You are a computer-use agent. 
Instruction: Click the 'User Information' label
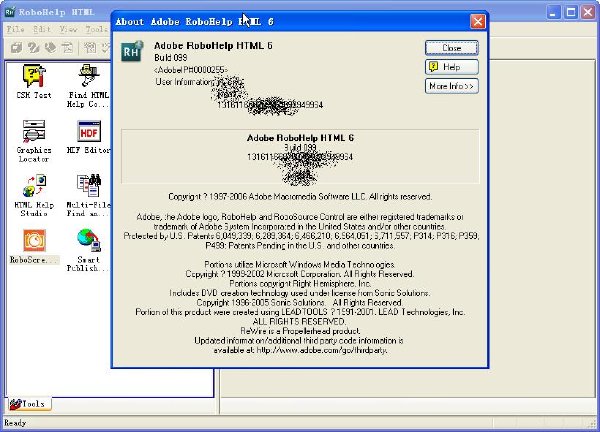[x=184, y=82]
